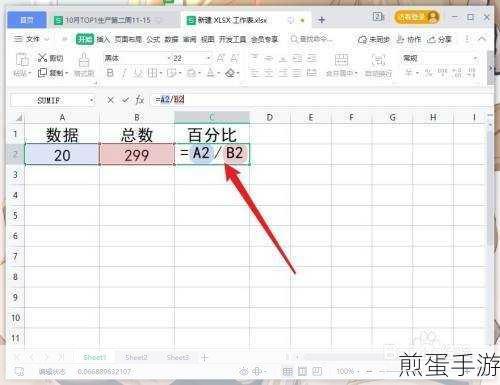500x385 pixels.
Task: Click the search commands field
Action: point(312,39)
